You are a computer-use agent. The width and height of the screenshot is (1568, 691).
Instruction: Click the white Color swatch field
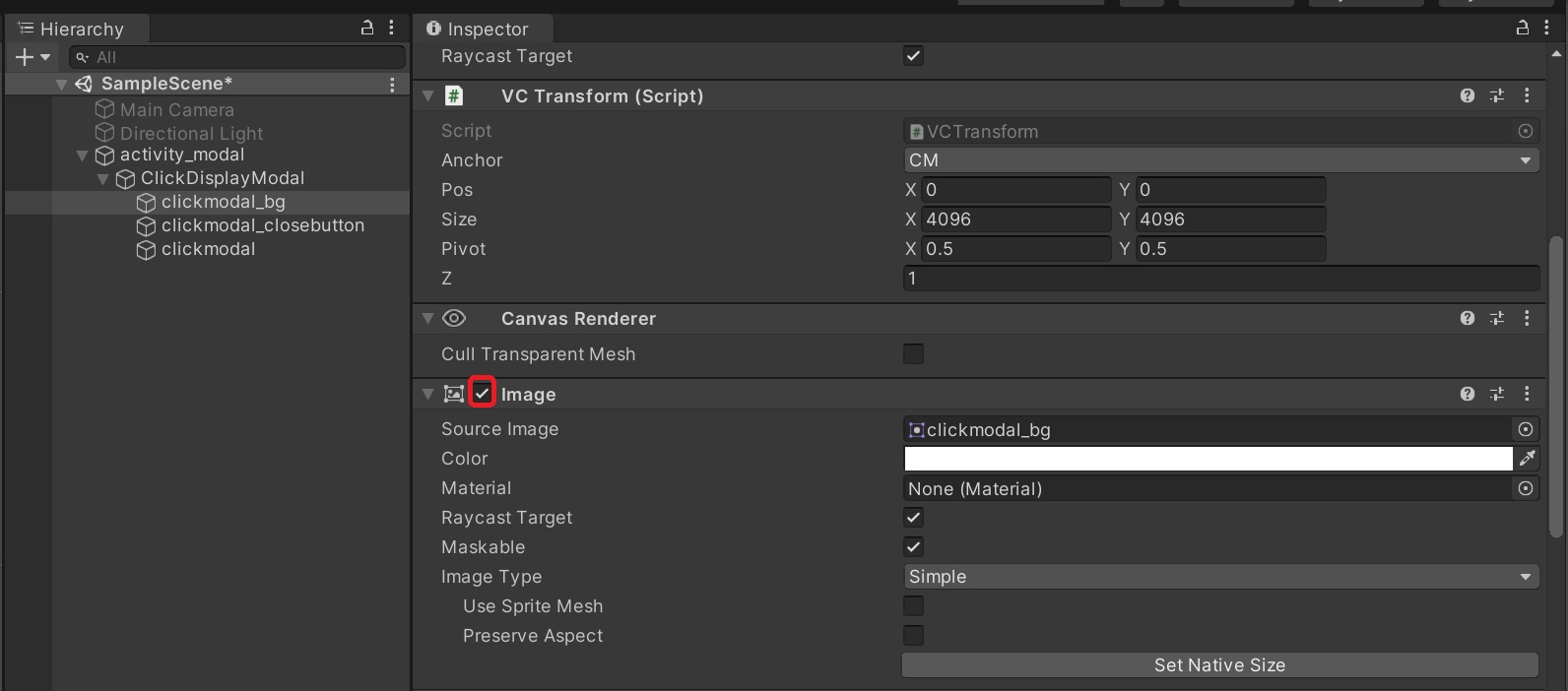[1208, 459]
